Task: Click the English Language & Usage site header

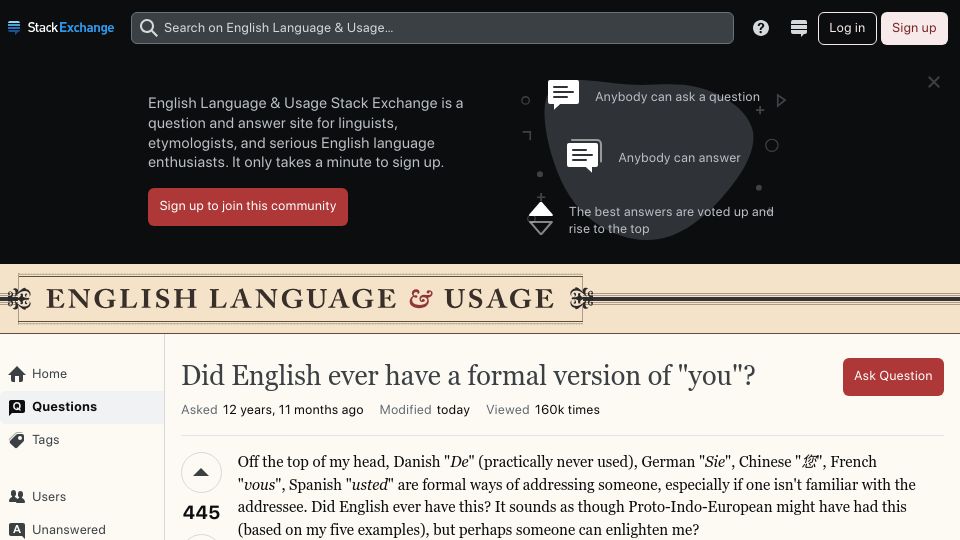Action: click(300, 299)
